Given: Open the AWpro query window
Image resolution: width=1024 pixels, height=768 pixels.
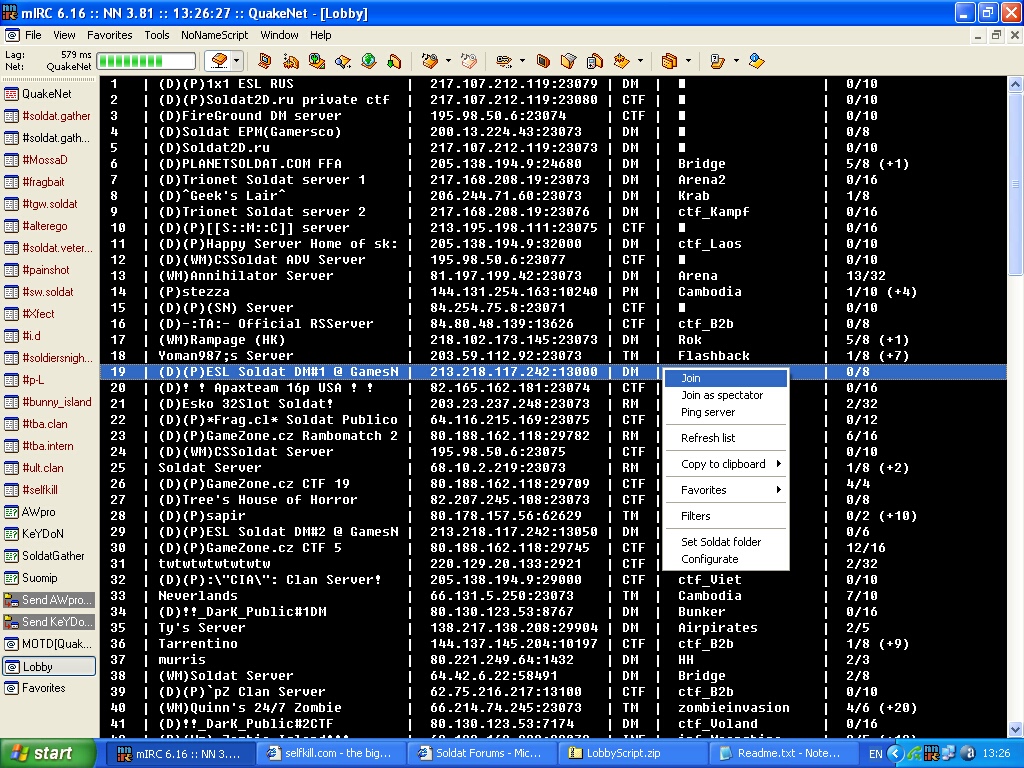Looking at the screenshot, I should [x=49, y=512].
